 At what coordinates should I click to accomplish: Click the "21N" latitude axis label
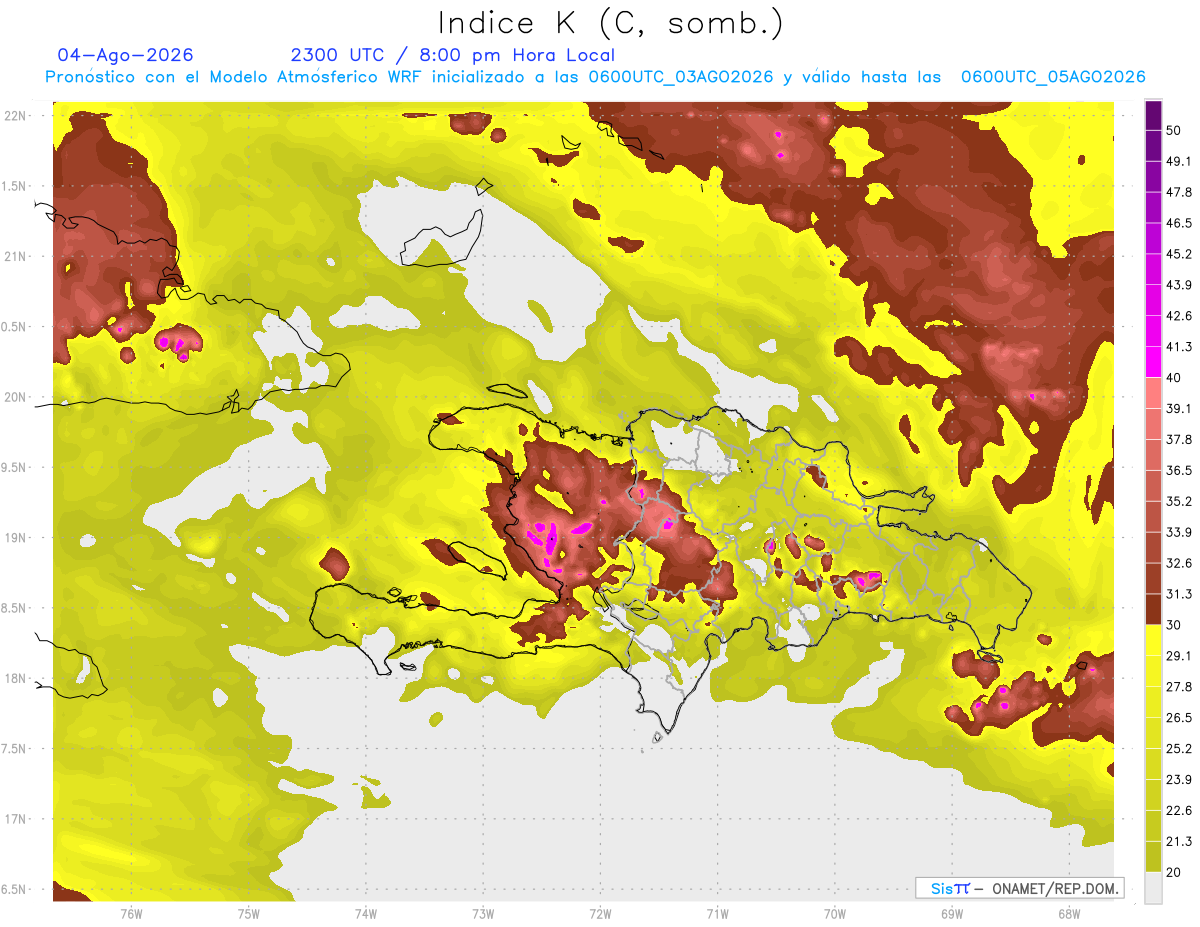(16, 257)
